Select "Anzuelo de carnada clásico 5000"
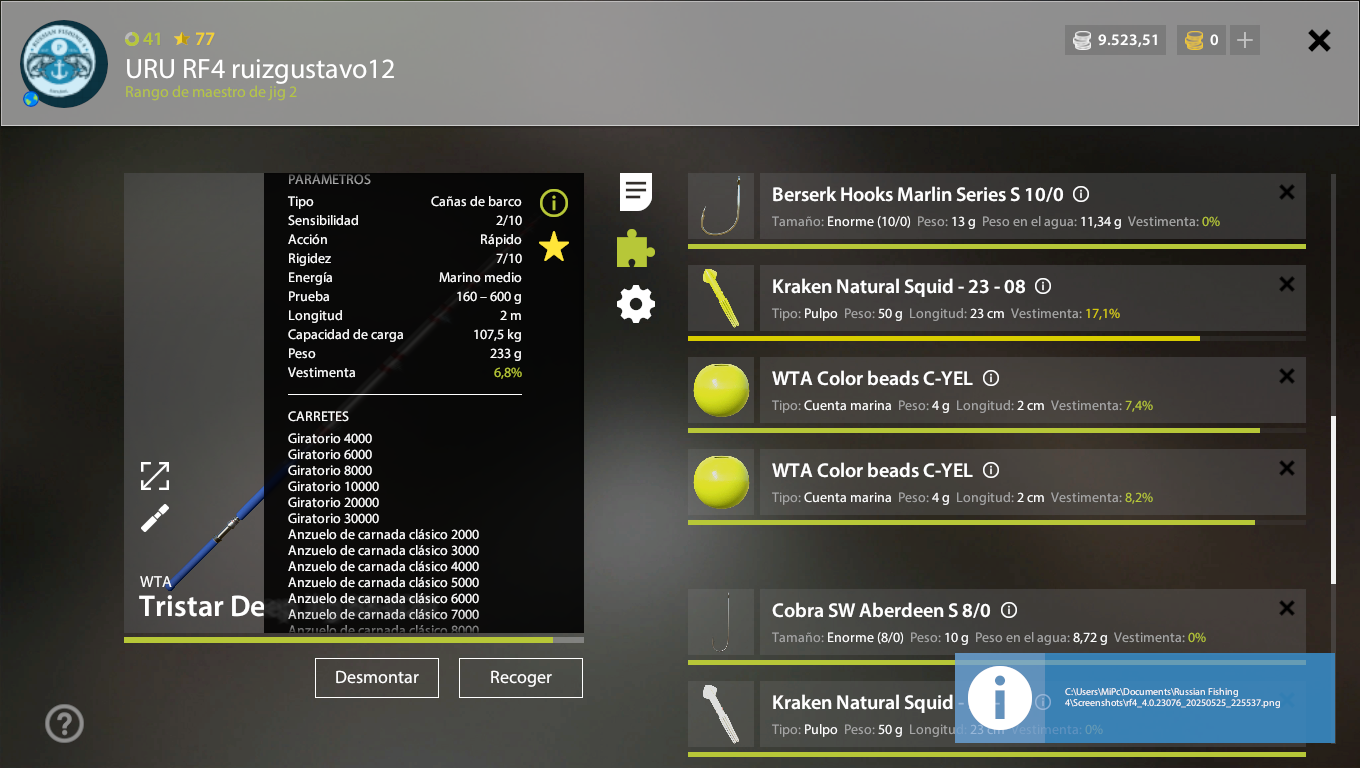Screen dimensions: 1360x768 (x=383, y=582)
